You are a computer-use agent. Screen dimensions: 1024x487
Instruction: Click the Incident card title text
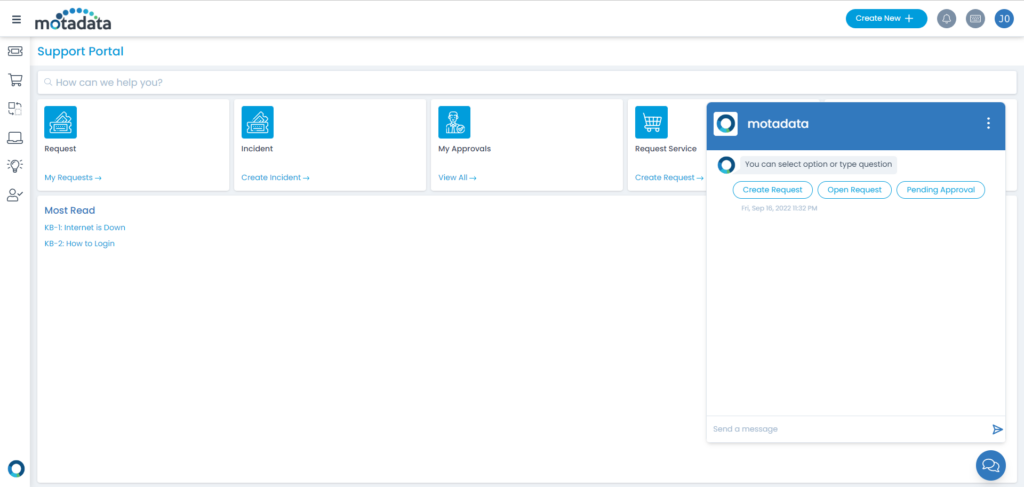coord(257,149)
